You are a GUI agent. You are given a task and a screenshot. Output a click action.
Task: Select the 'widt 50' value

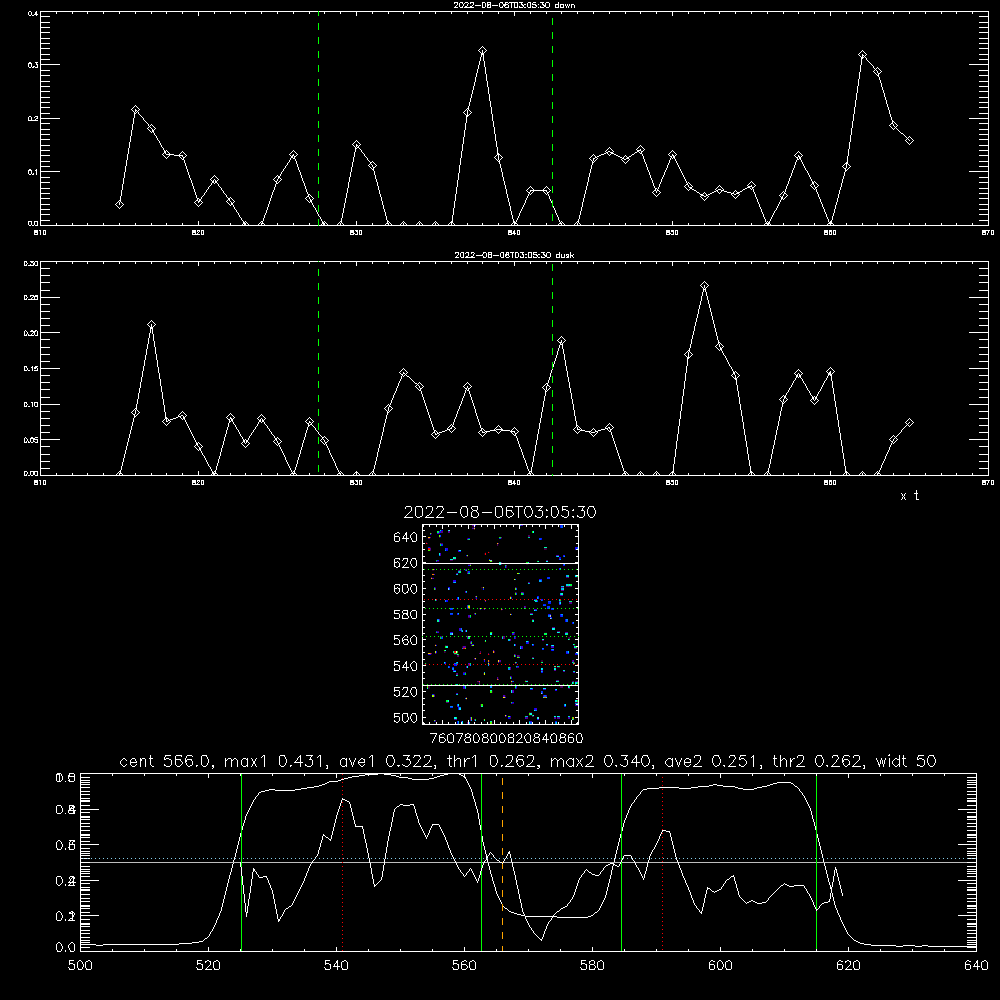pos(906,761)
